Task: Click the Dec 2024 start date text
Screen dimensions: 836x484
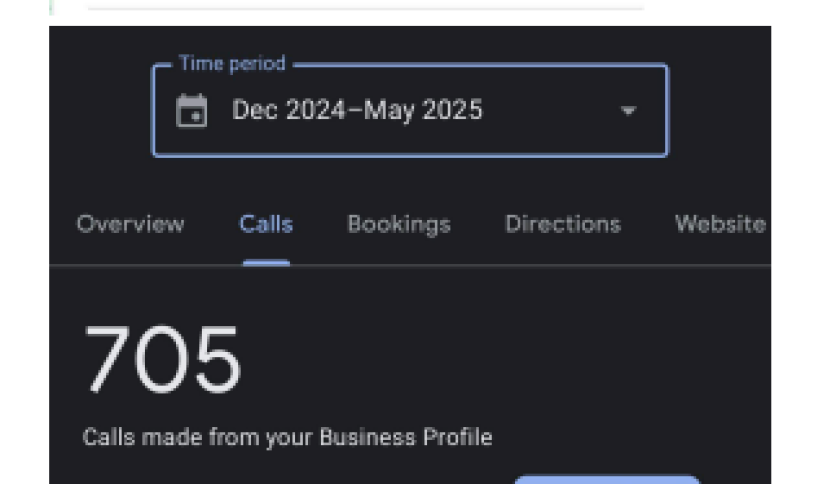Action: coord(289,110)
